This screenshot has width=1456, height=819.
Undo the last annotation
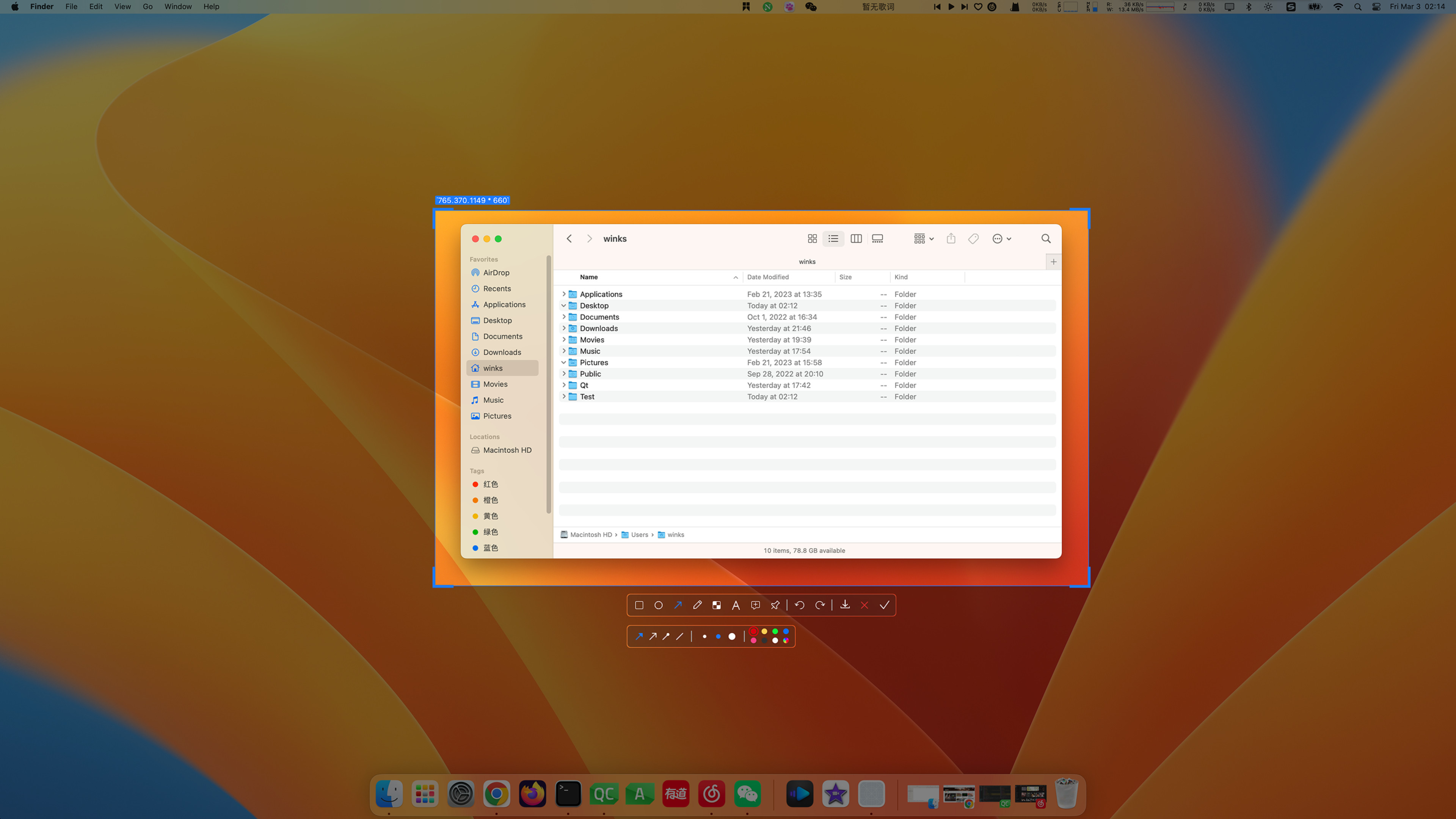click(800, 605)
